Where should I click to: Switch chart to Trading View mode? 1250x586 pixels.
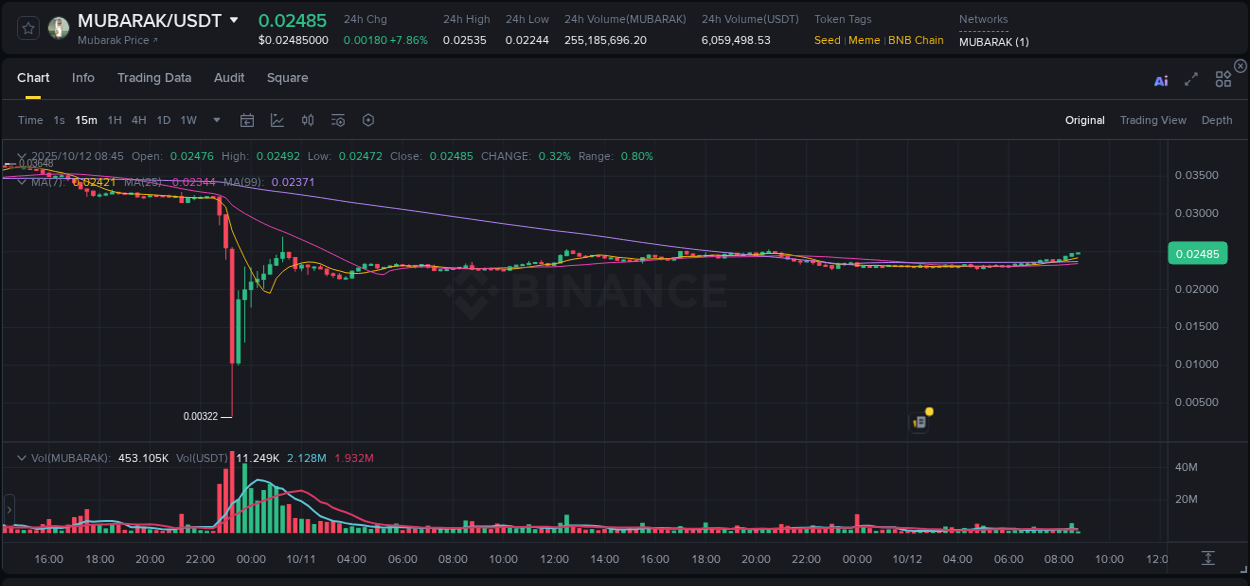[1153, 120]
